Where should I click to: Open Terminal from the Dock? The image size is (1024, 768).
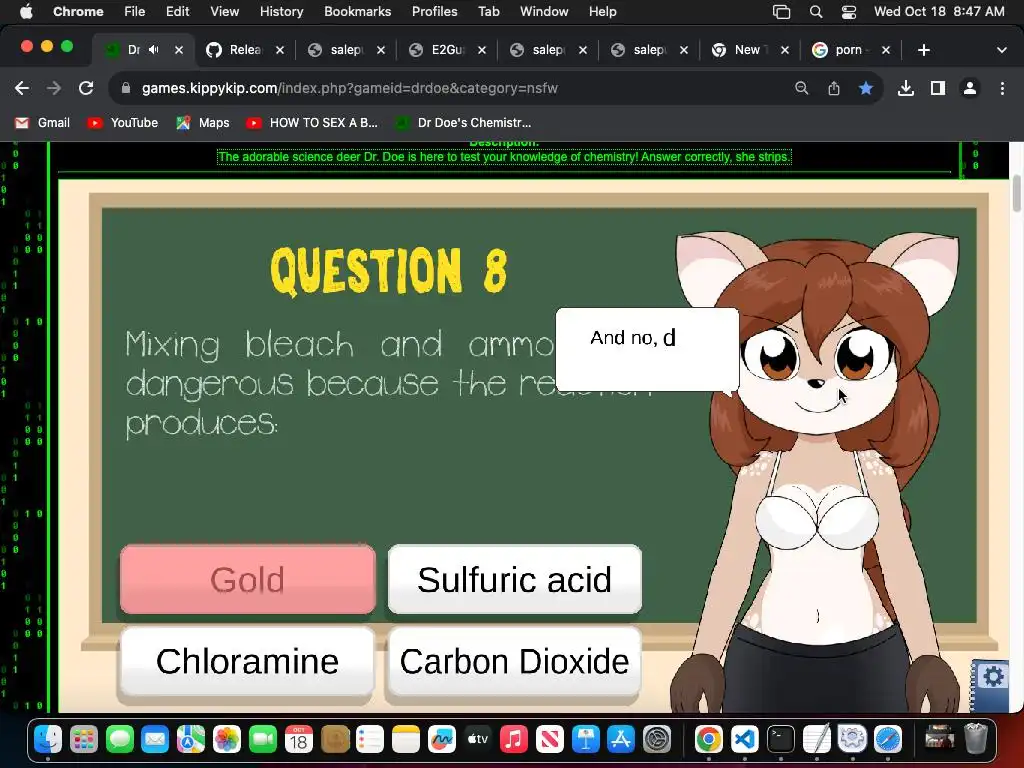[780, 740]
